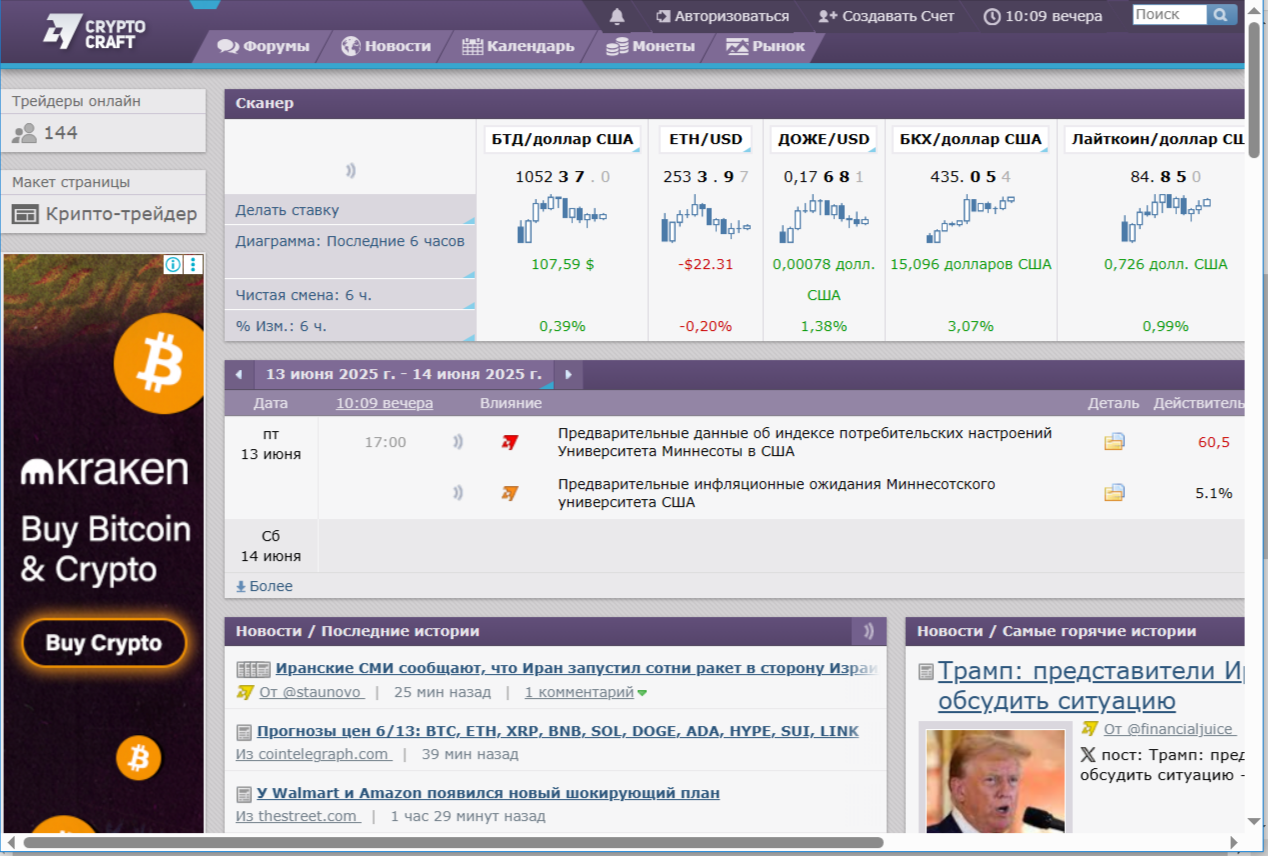Open the Крипто-трейдер page layout selector
The width and height of the screenshot is (1268, 856).
(x=104, y=214)
